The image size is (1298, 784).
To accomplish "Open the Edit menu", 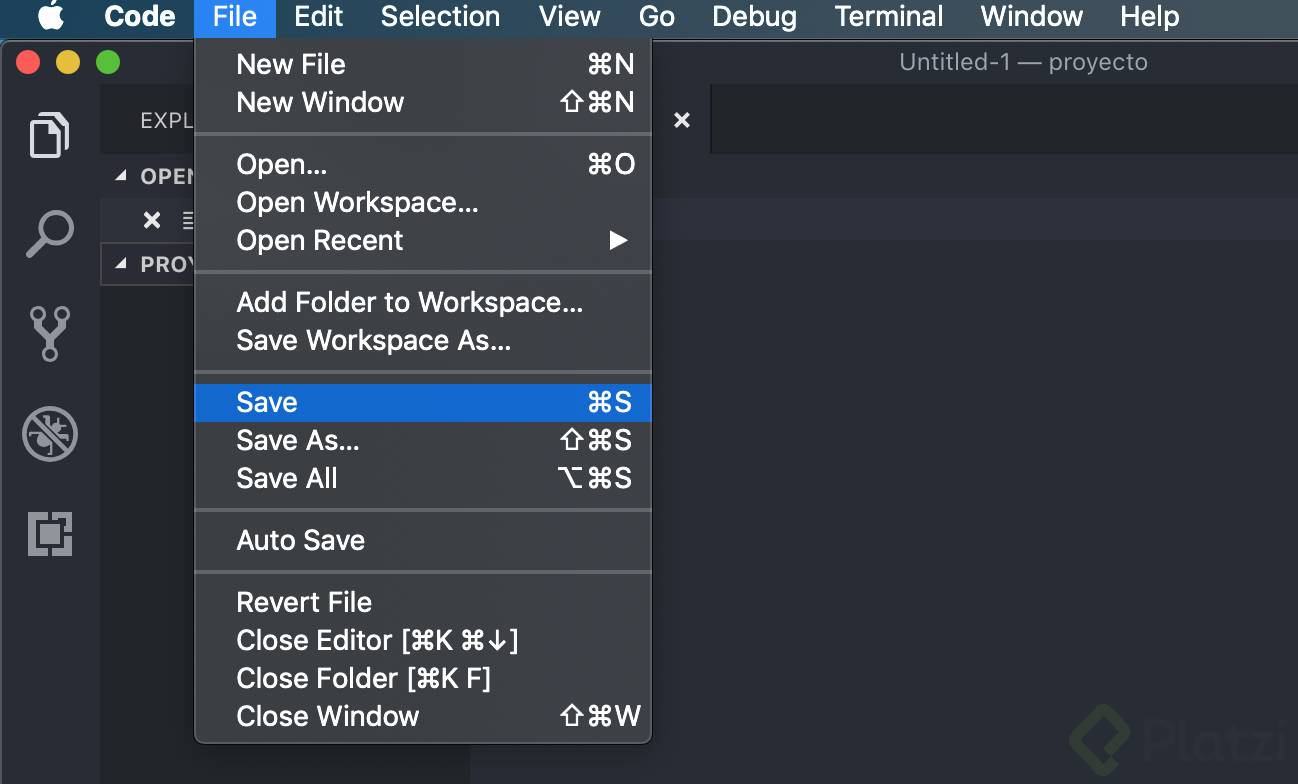I will pos(319,17).
